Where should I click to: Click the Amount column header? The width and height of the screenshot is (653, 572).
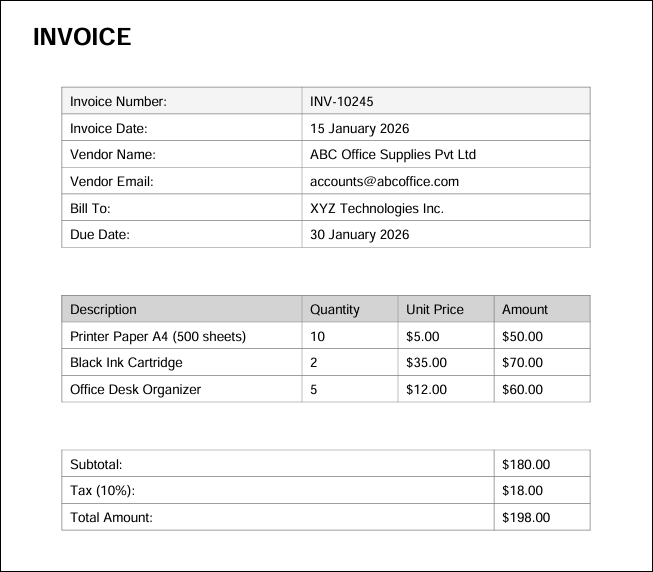tap(525, 309)
